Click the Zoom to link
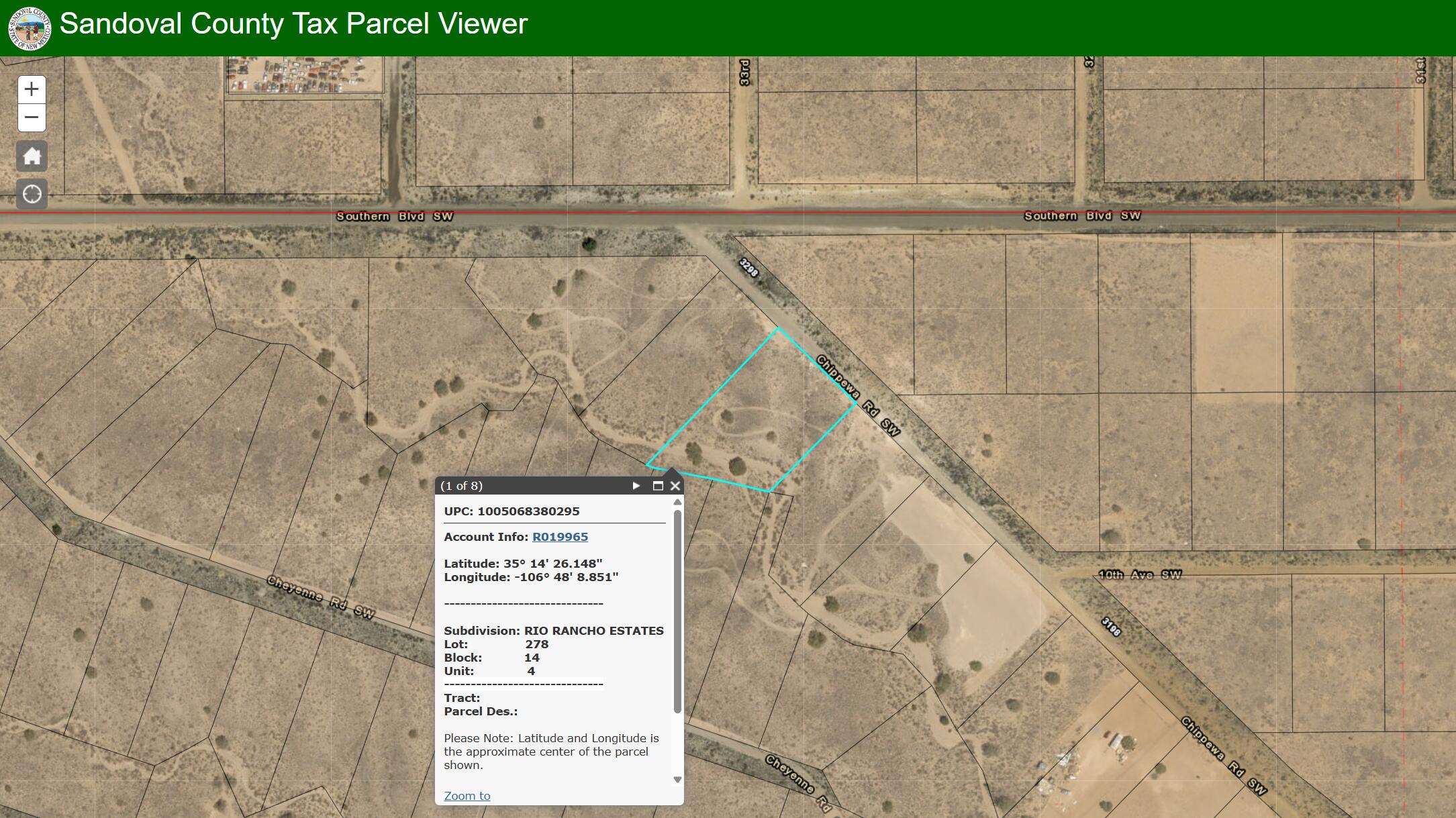 467,796
